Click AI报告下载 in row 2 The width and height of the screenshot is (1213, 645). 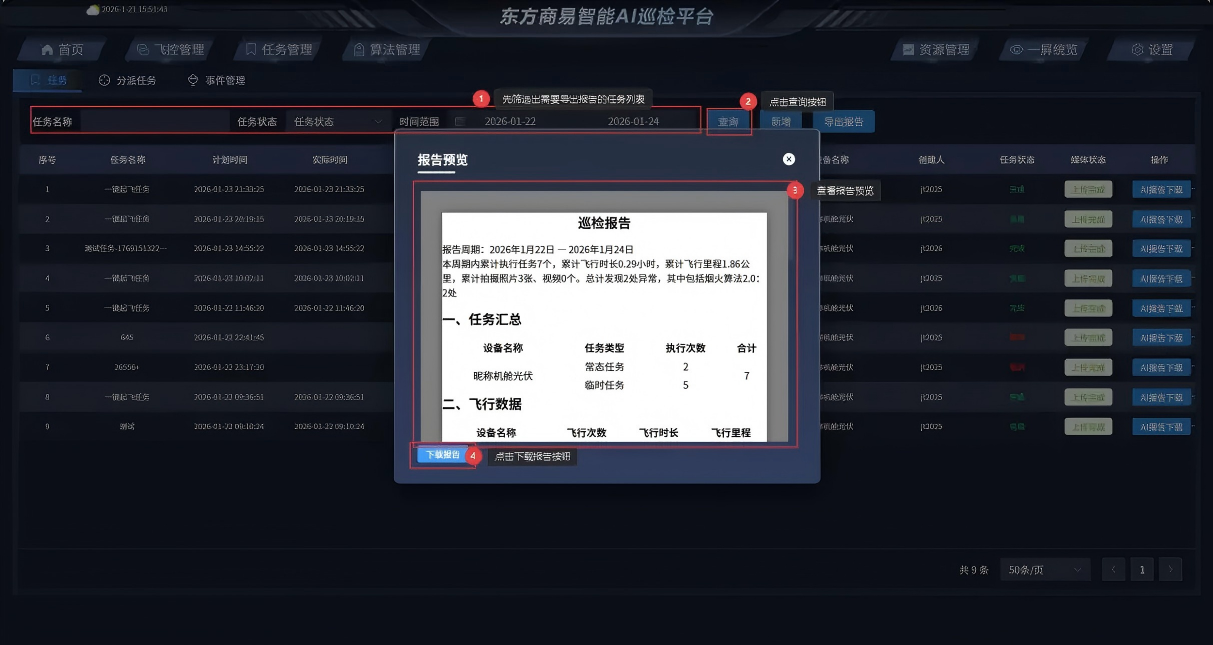click(1161, 219)
